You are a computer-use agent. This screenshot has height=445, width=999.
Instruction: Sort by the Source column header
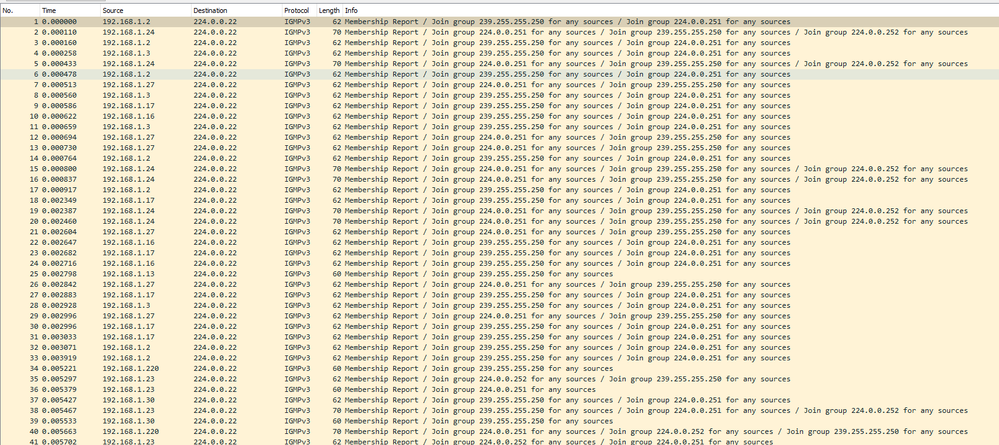[x=145, y=11]
